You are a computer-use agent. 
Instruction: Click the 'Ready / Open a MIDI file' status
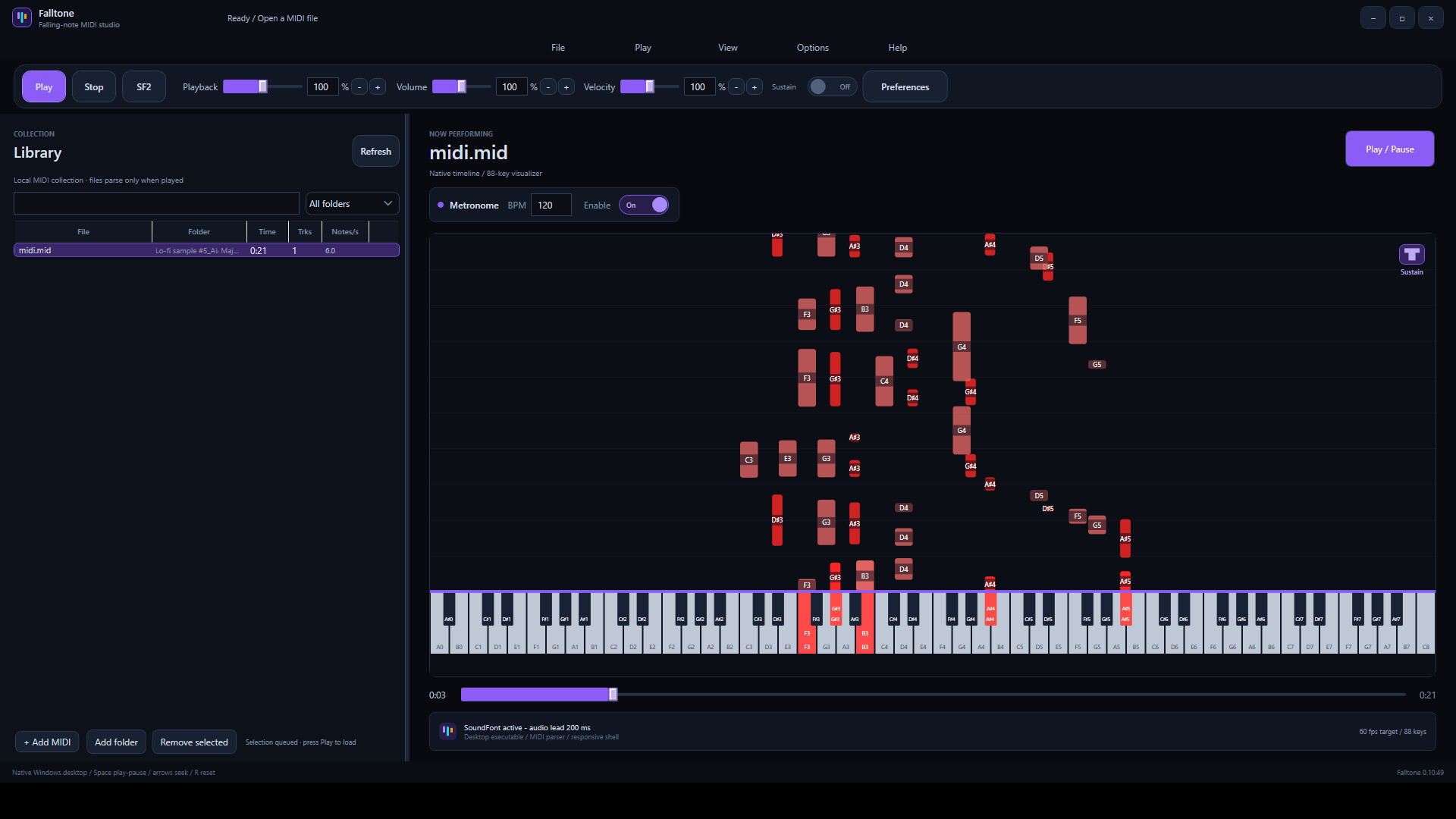pos(272,18)
